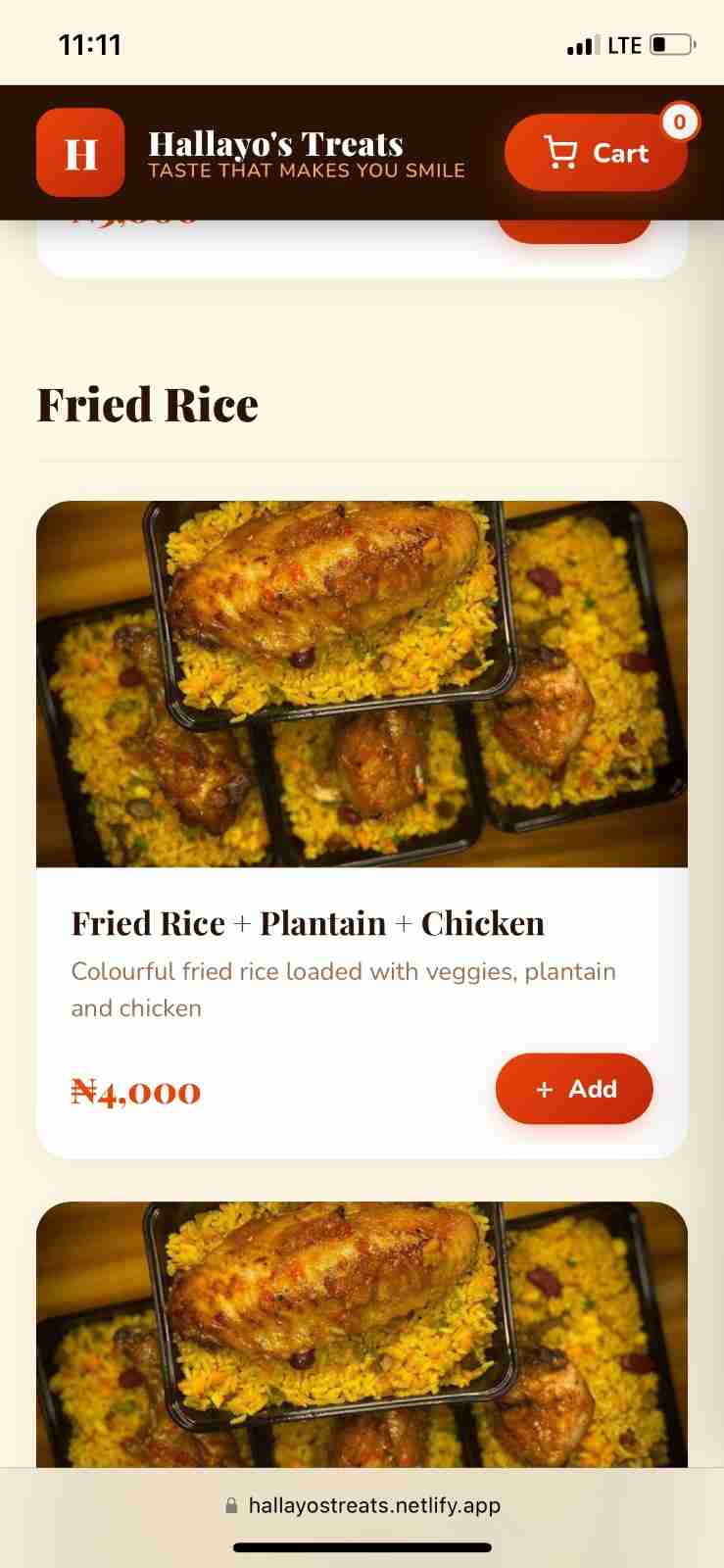Tap the 'Fried Rice + Plantain + Chicken' title
This screenshot has width=724, height=1568.
pos(308,923)
